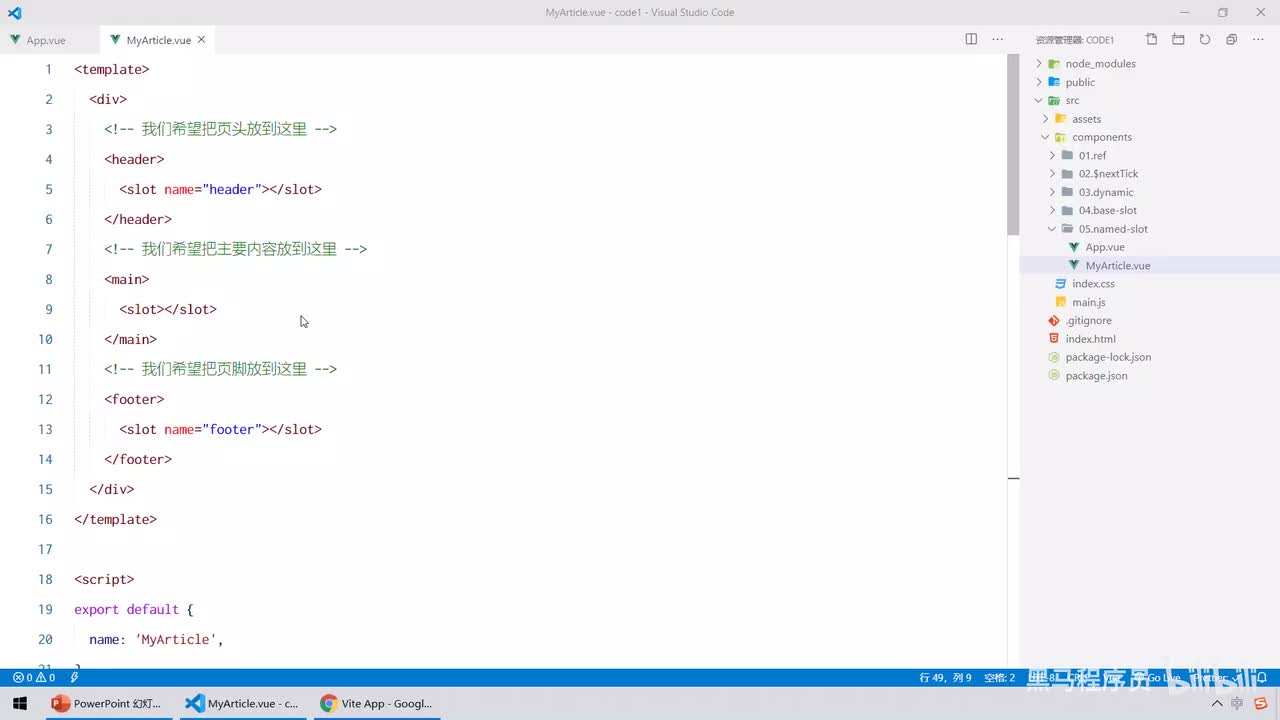The width and height of the screenshot is (1280, 720).
Task: Expand the 02.$nextTick folder
Action: (1108, 174)
